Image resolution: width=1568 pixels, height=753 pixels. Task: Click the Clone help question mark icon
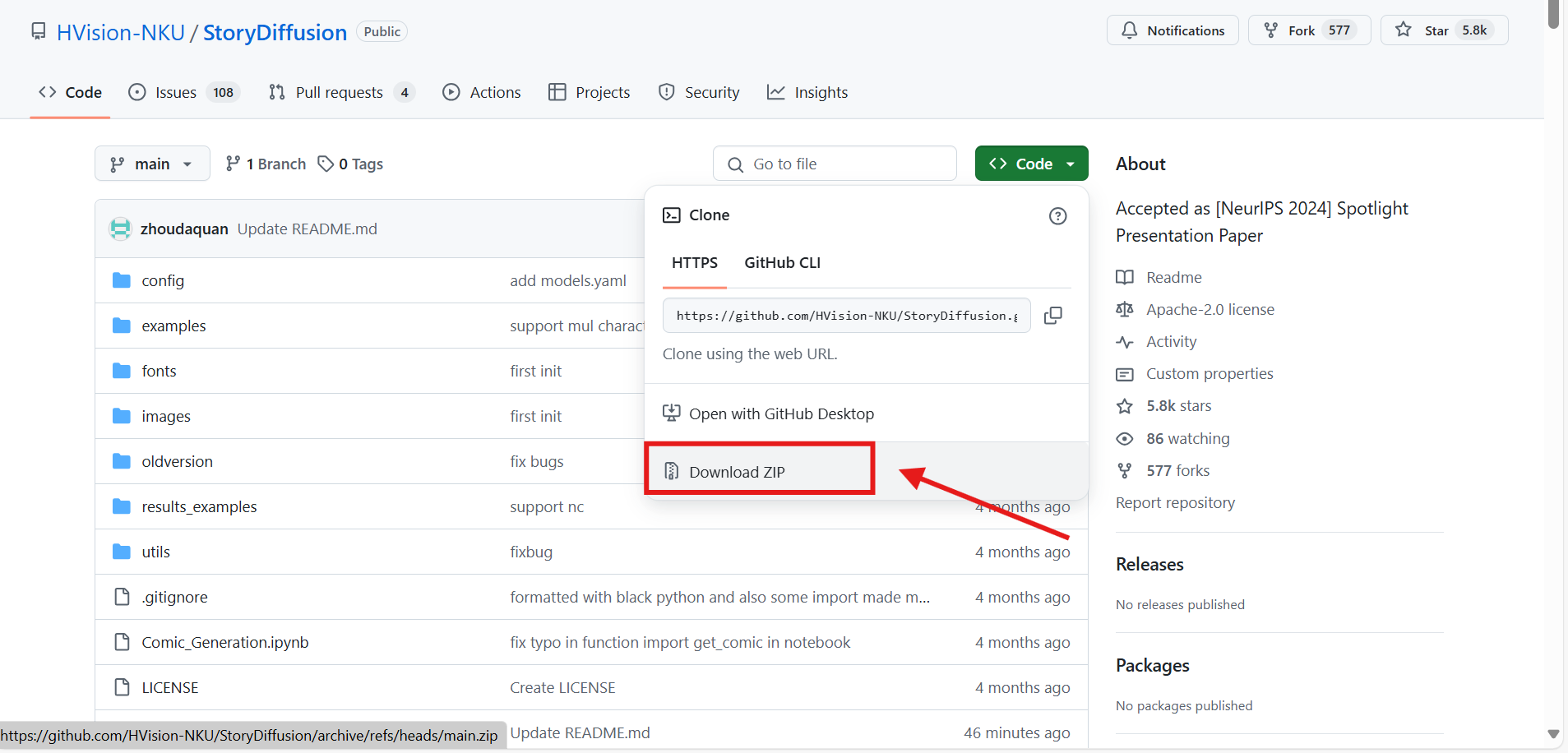pos(1057,215)
